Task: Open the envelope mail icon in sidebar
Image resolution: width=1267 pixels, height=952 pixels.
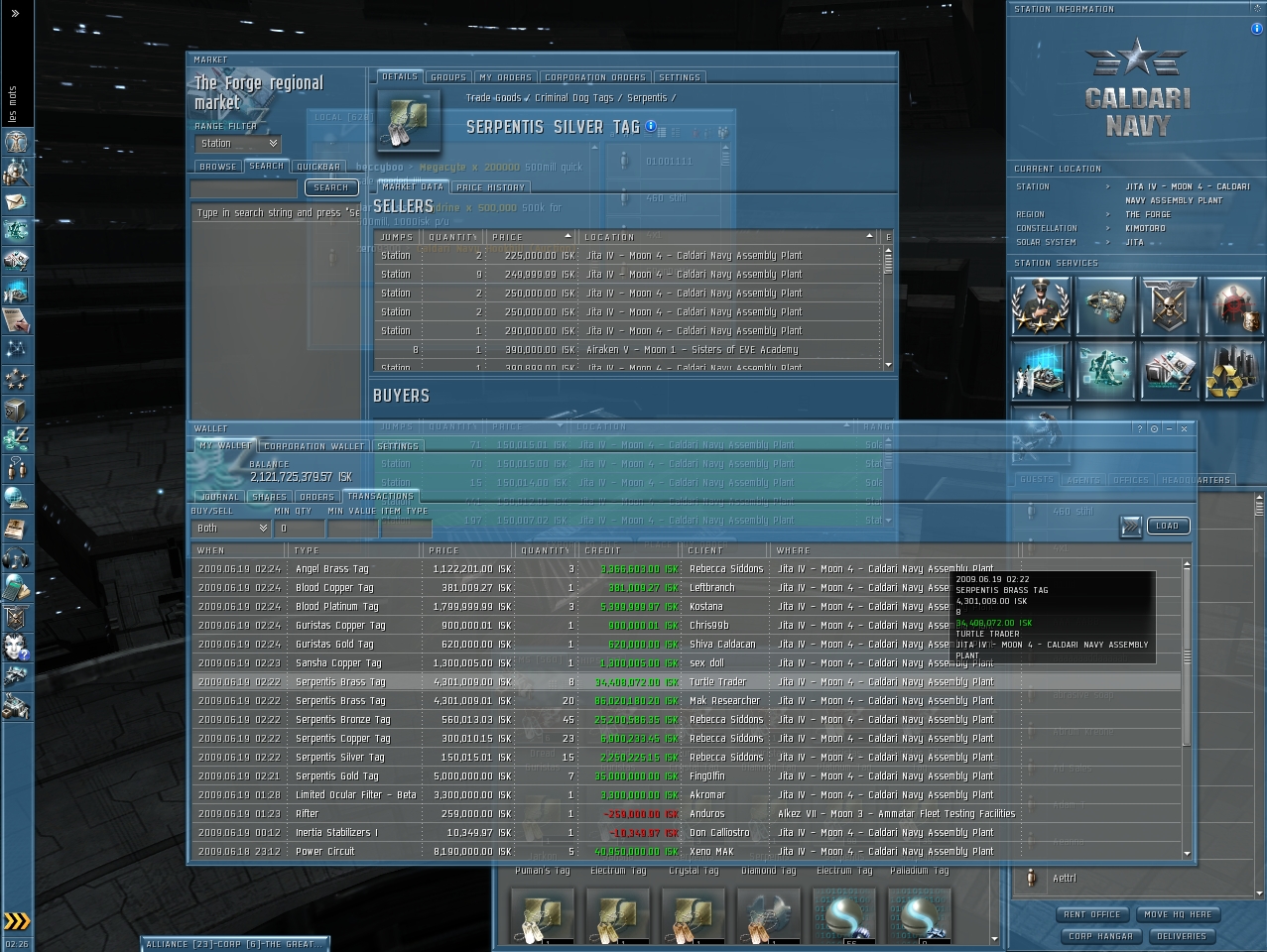Action: tap(16, 201)
